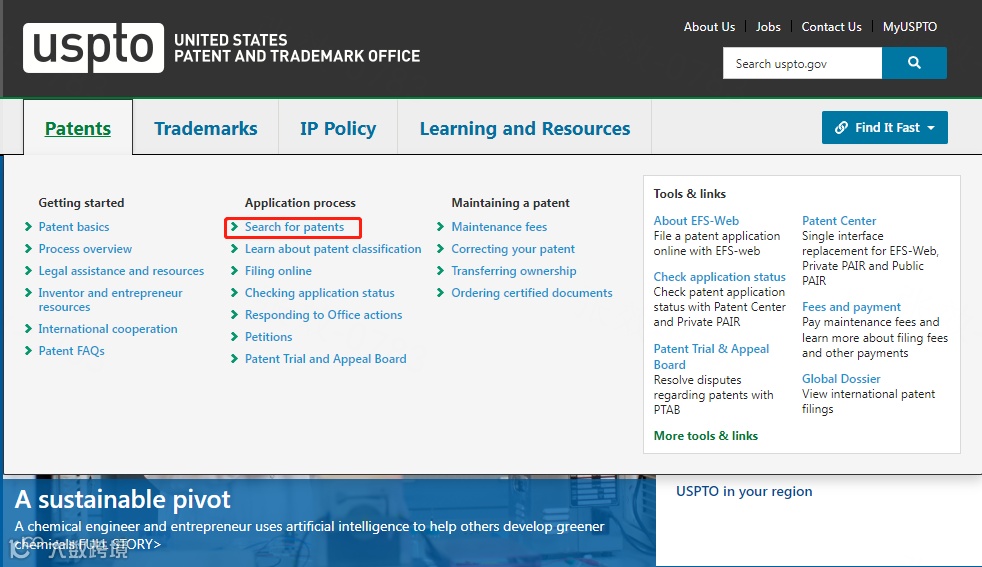Open Maintenance fees link

pyautogui.click(x=499, y=227)
